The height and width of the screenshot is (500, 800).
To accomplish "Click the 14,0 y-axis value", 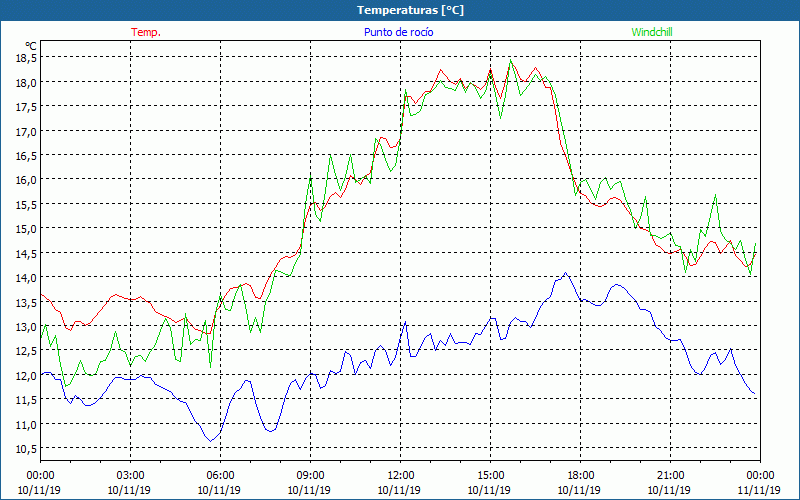I will 26,278.
